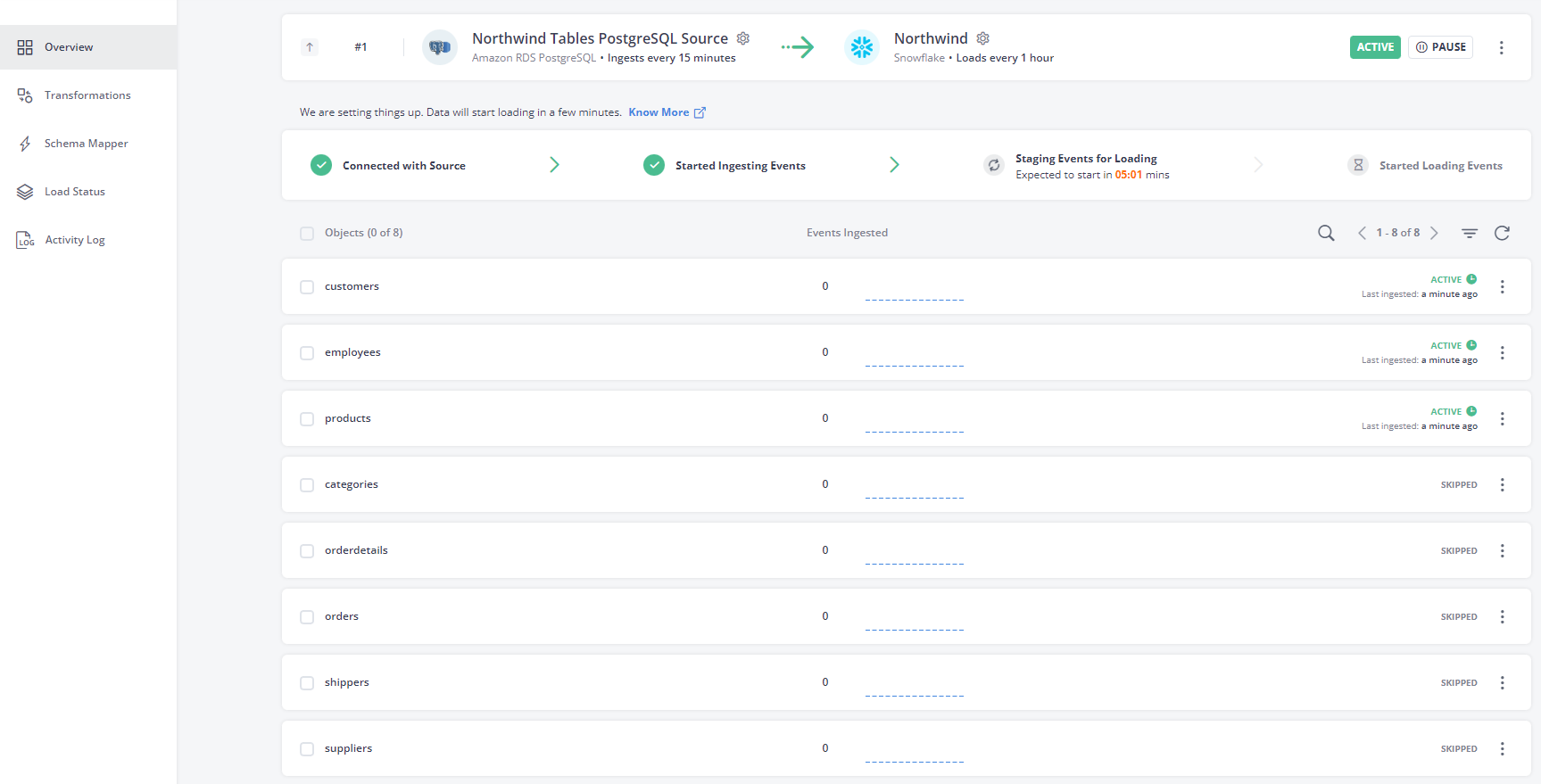Go to next page of objects

point(1434,233)
